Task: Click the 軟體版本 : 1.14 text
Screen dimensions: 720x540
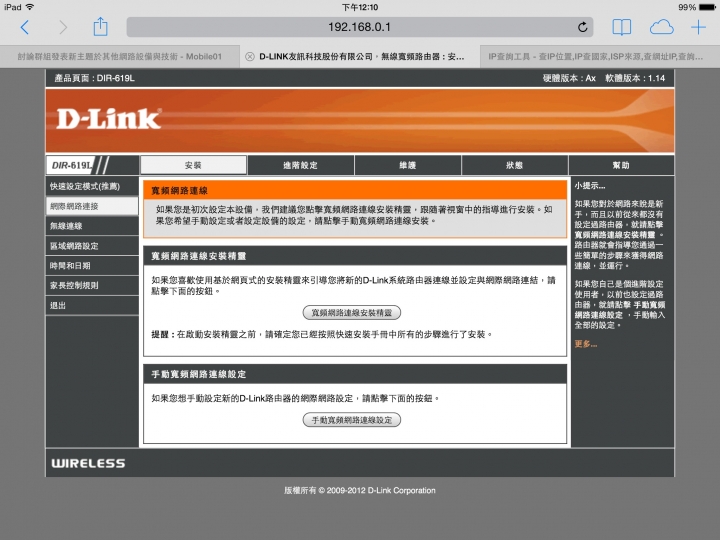Action: 635,78
